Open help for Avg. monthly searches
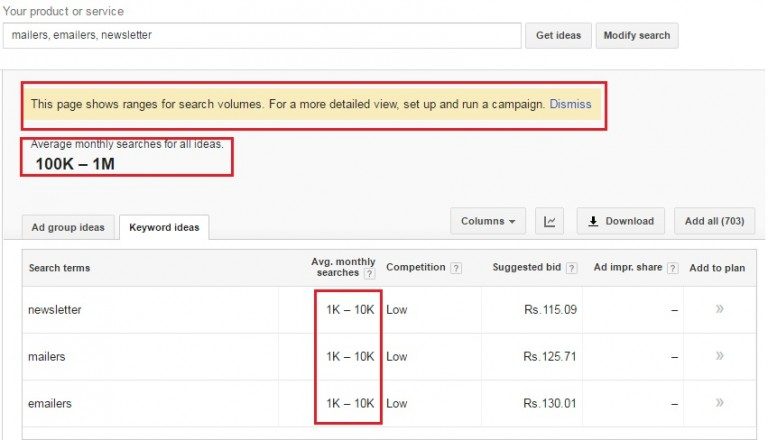 coord(370,274)
